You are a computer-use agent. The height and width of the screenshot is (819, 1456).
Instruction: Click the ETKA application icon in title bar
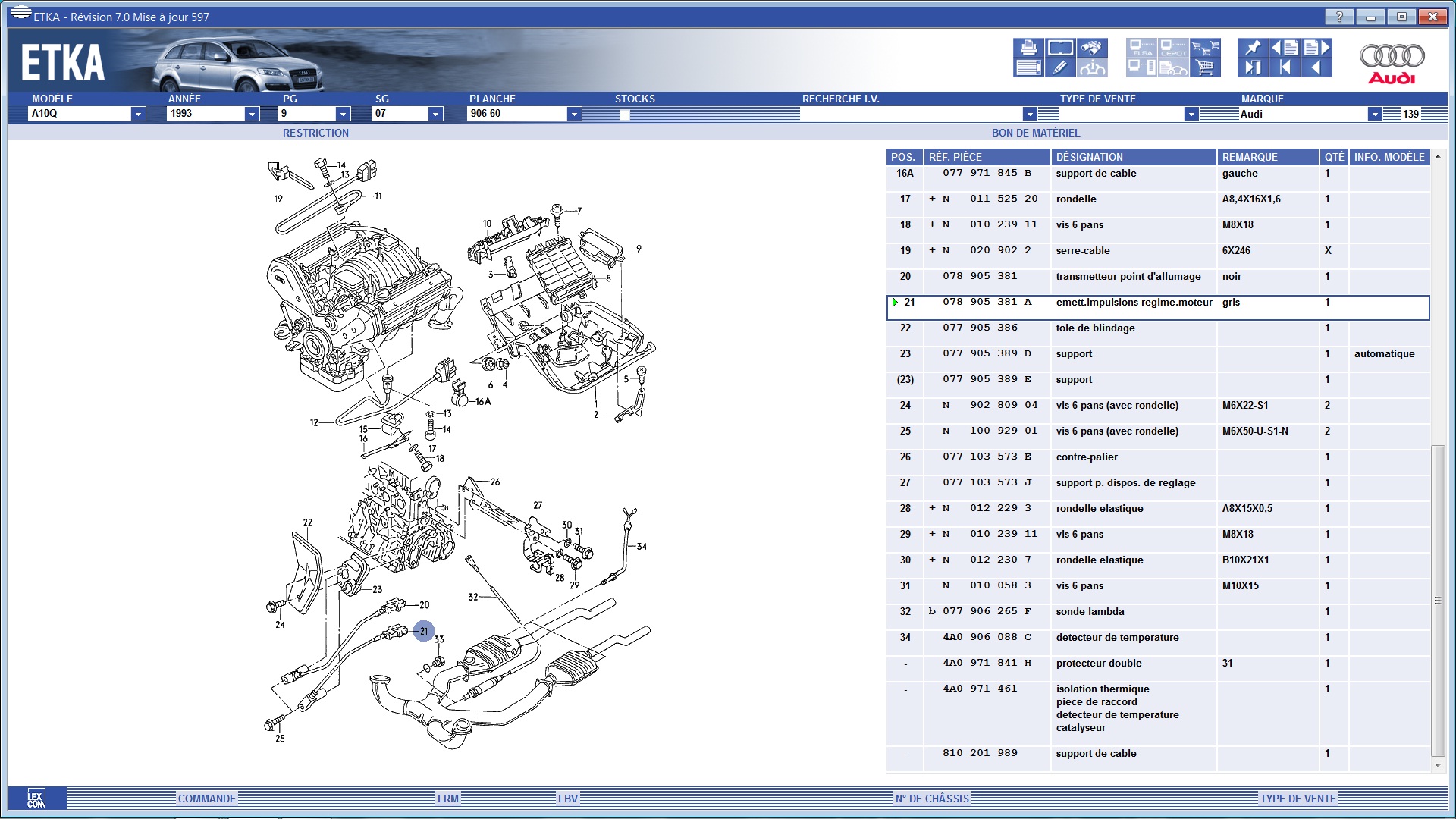tap(20, 14)
